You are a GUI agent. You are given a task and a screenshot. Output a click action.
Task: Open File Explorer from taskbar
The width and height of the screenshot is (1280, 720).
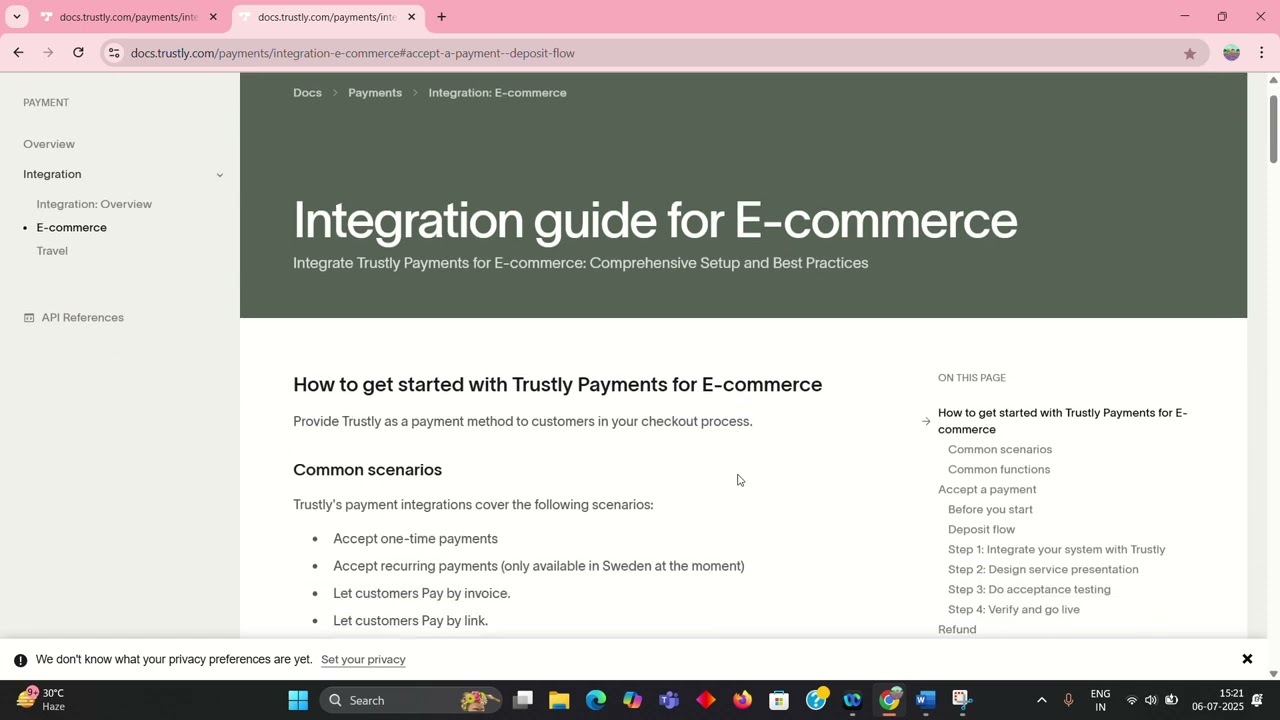(x=559, y=700)
